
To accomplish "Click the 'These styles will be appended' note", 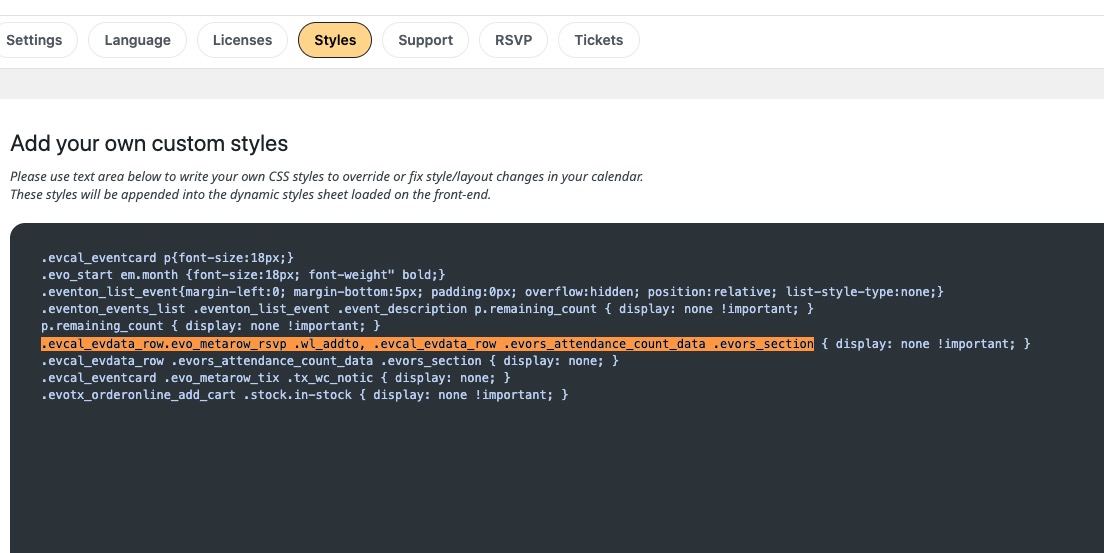I will pyautogui.click(x=251, y=194).
